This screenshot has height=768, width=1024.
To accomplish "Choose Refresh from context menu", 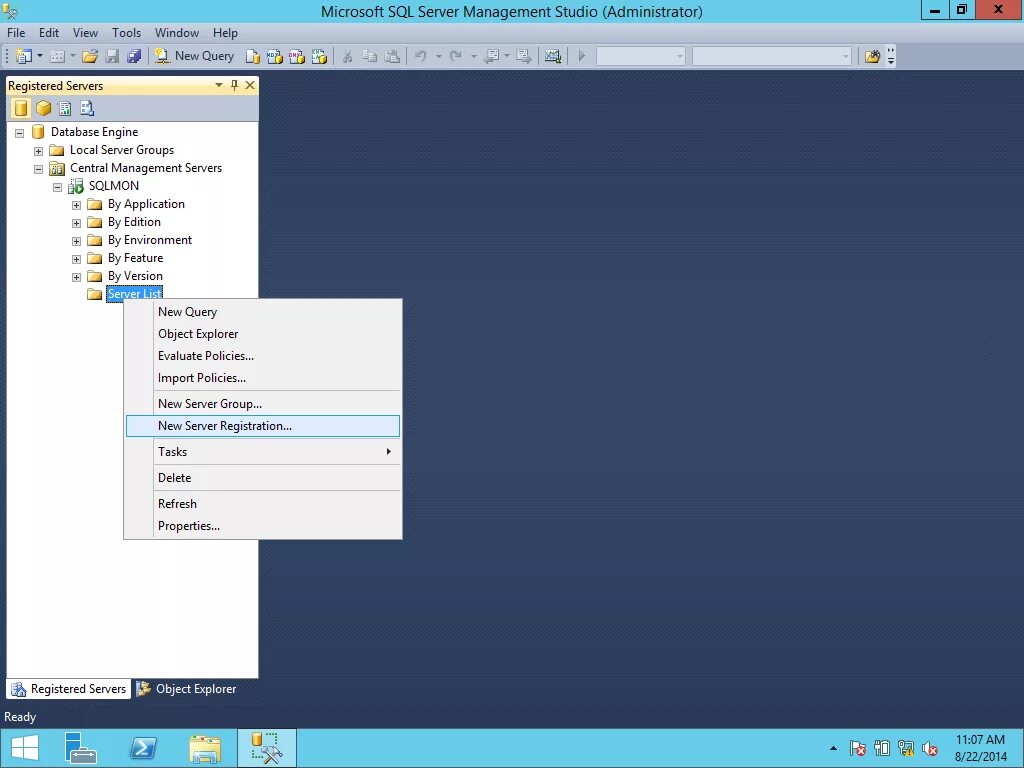I will (x=263, y=504).
